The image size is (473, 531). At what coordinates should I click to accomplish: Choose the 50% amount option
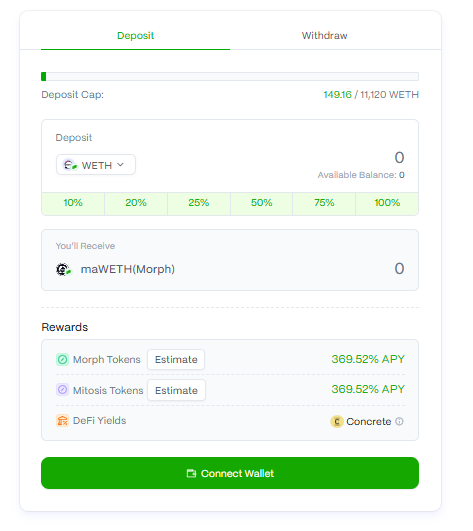pyautogui.click(x=261, y=203)
